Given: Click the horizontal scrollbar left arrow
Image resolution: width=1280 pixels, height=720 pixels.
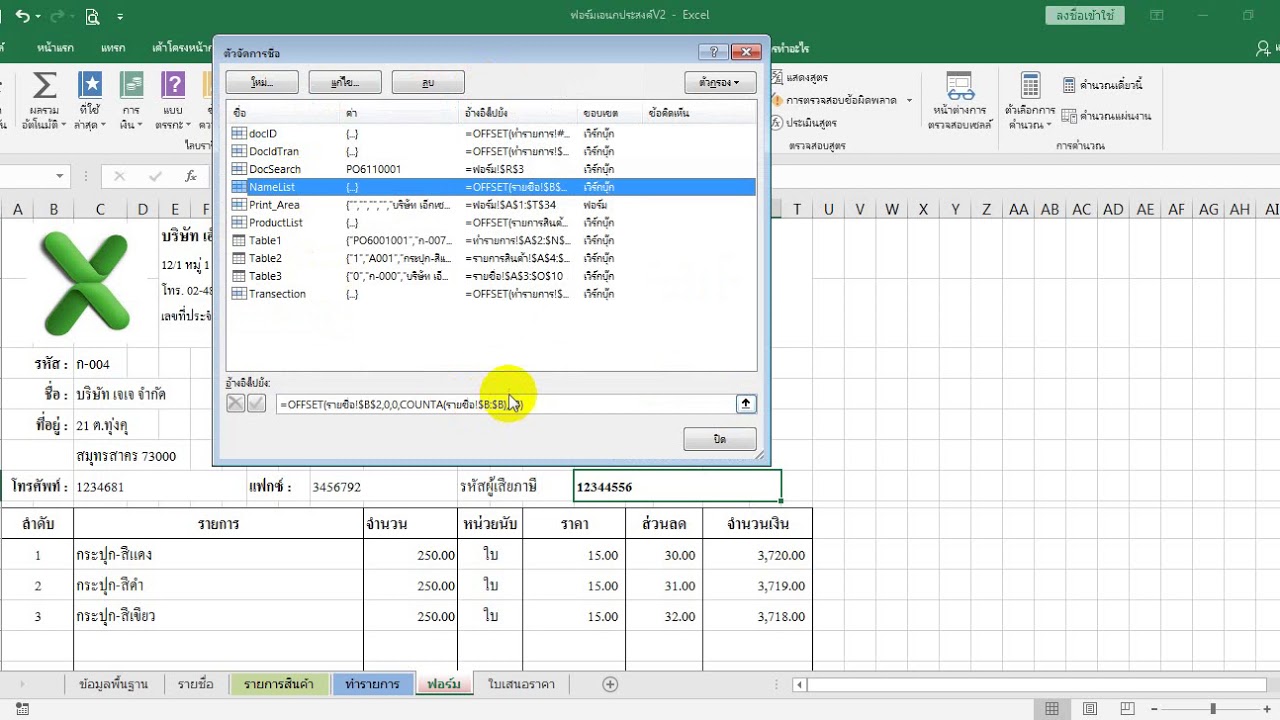Looking at the screenshot, I should (799, 685).
